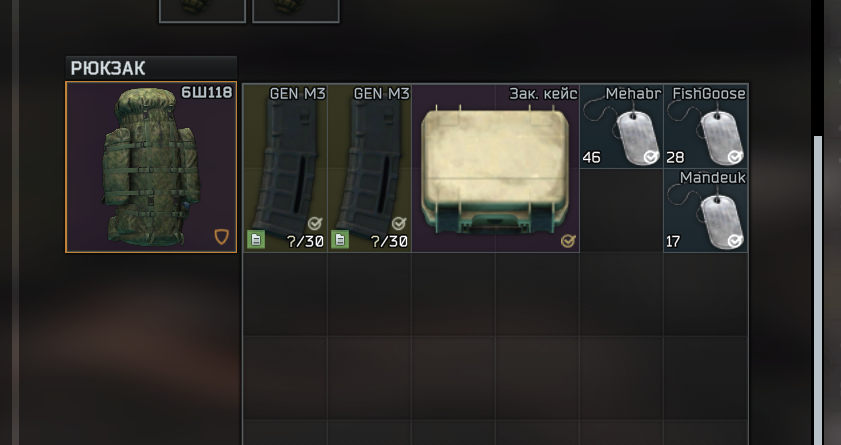Click green note tag on first magazine
Screen dimensions: 841x445
coord(256,240)
